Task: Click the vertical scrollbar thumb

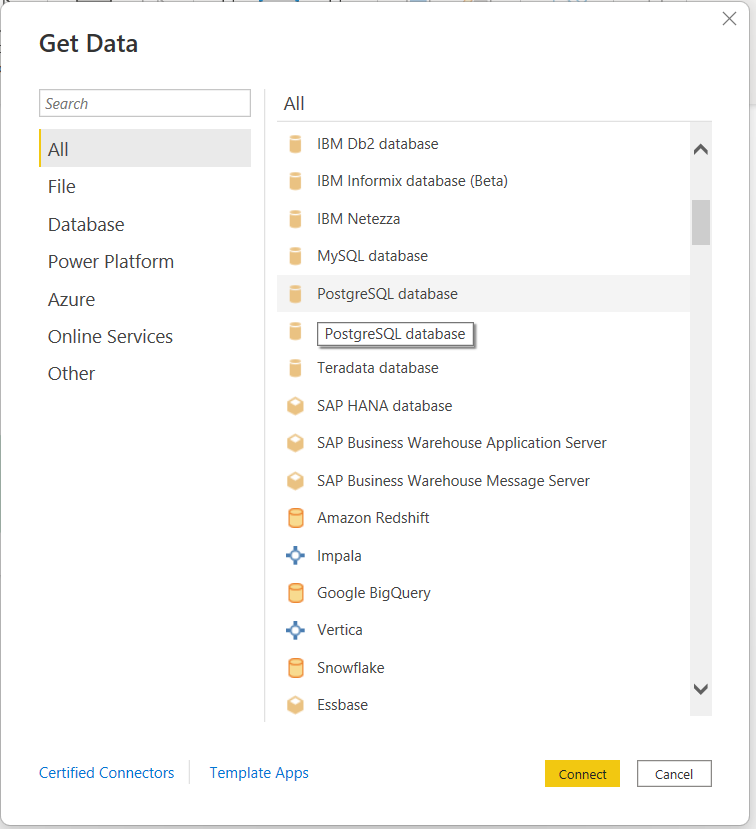Action: [701, 222]
